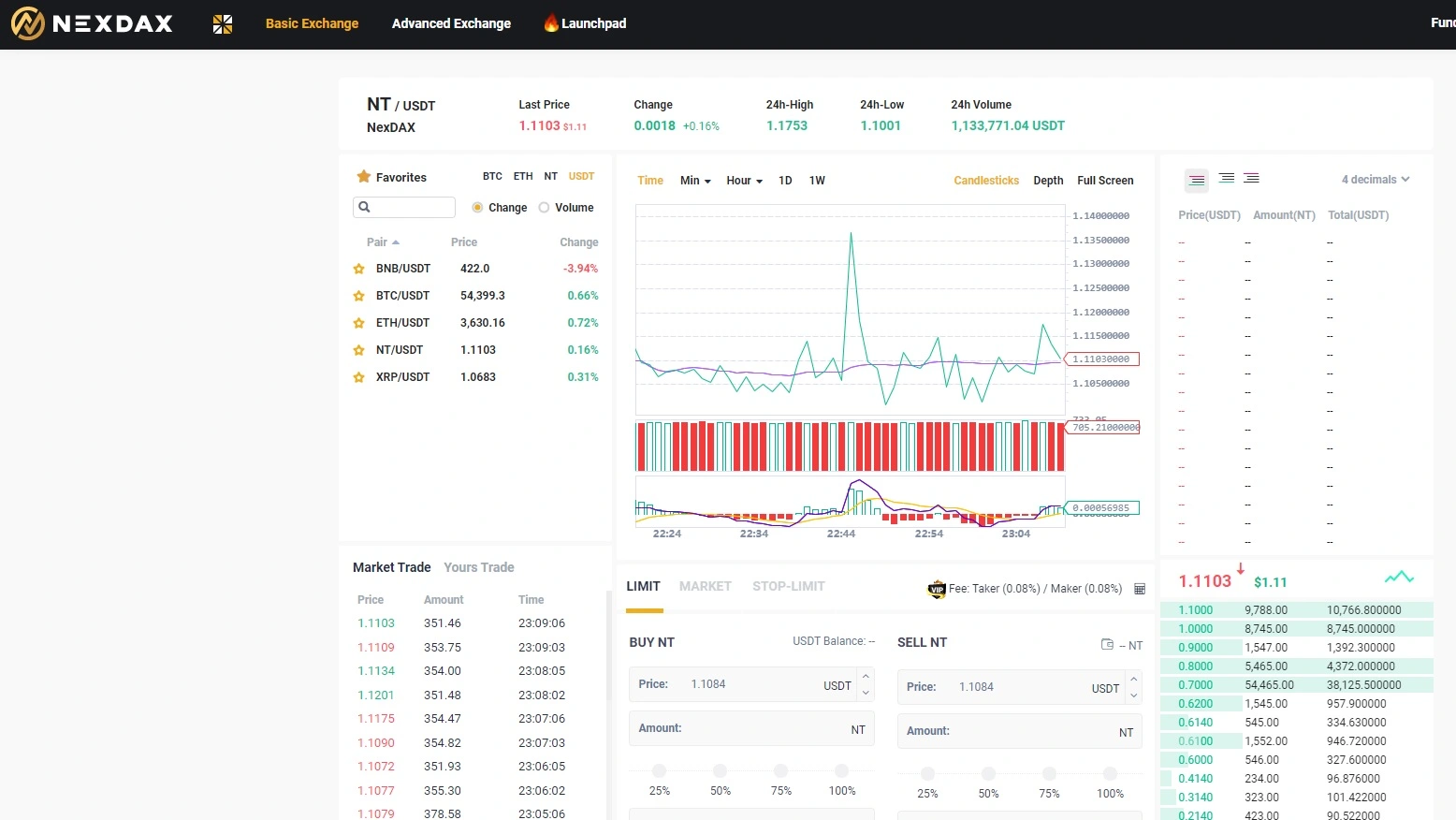Choose 25% on the buy amount selector
The width and height of the screenshot is (1456, 820).
[660, 771]
